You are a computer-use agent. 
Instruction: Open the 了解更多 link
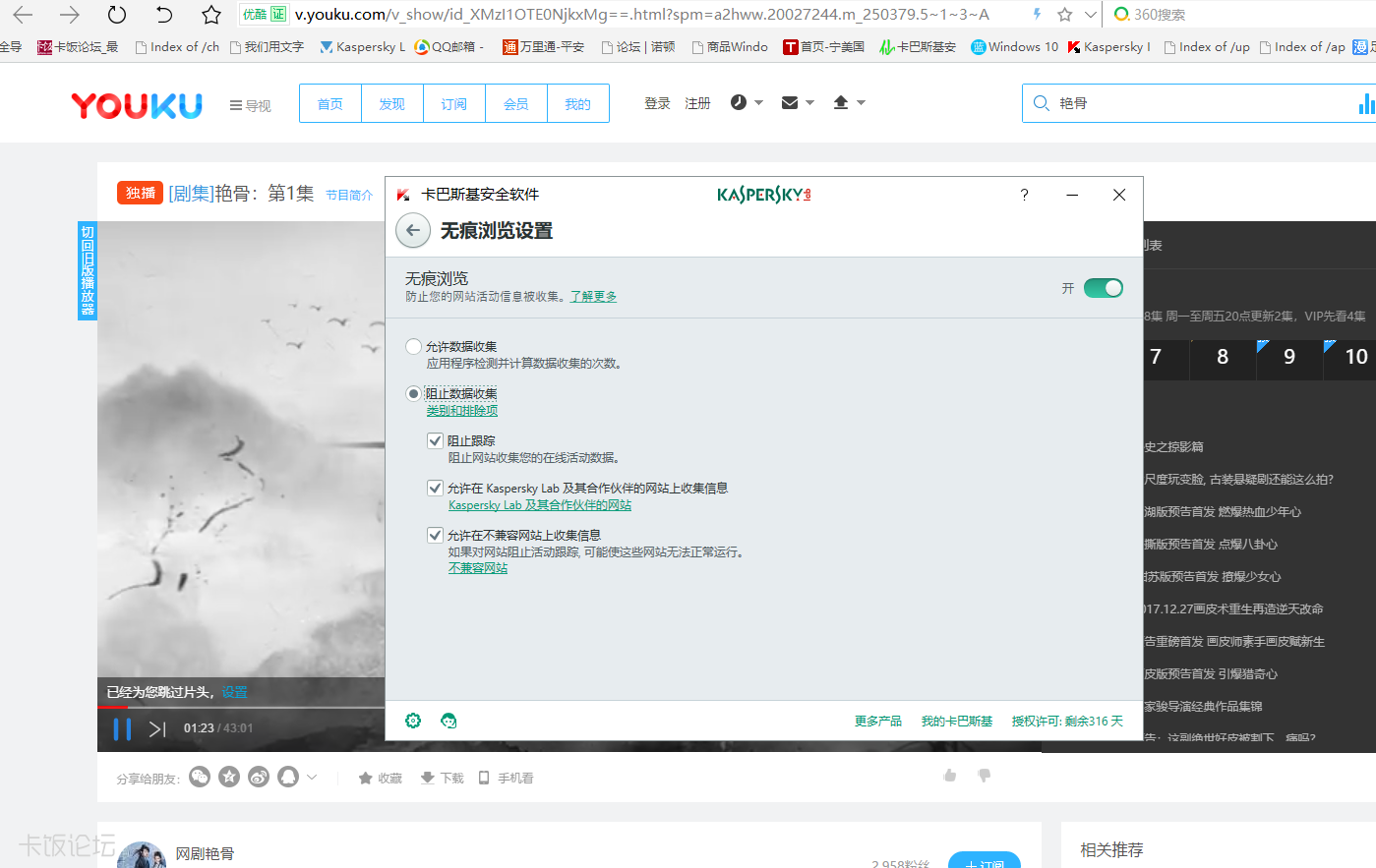(x=593, y=296)
